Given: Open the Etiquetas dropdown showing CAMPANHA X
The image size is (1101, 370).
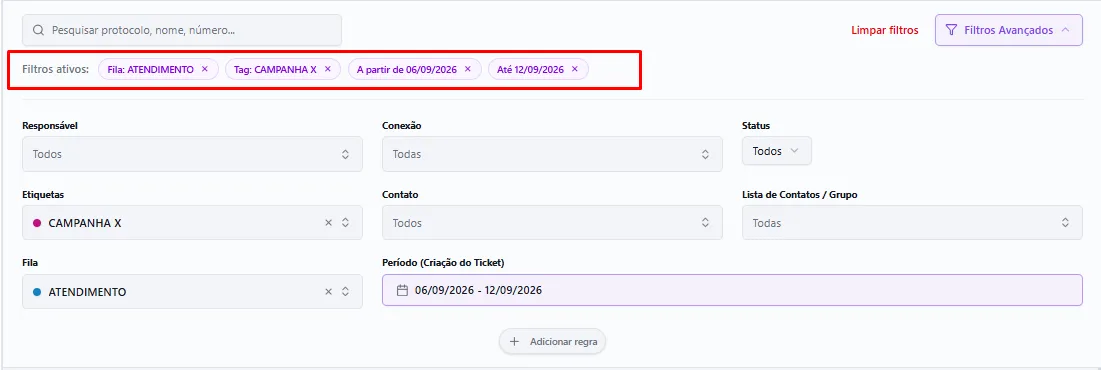Looking at the screenshot, I should click(192, 223).
